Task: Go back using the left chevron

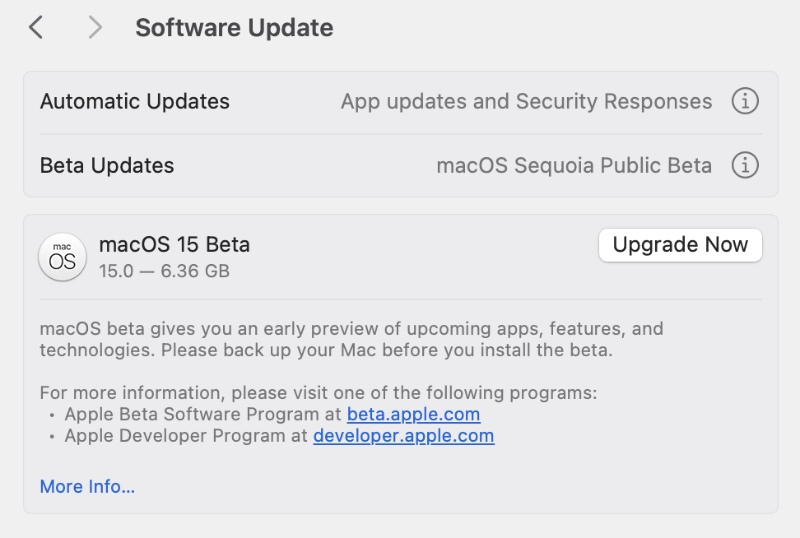Action: 36,28
